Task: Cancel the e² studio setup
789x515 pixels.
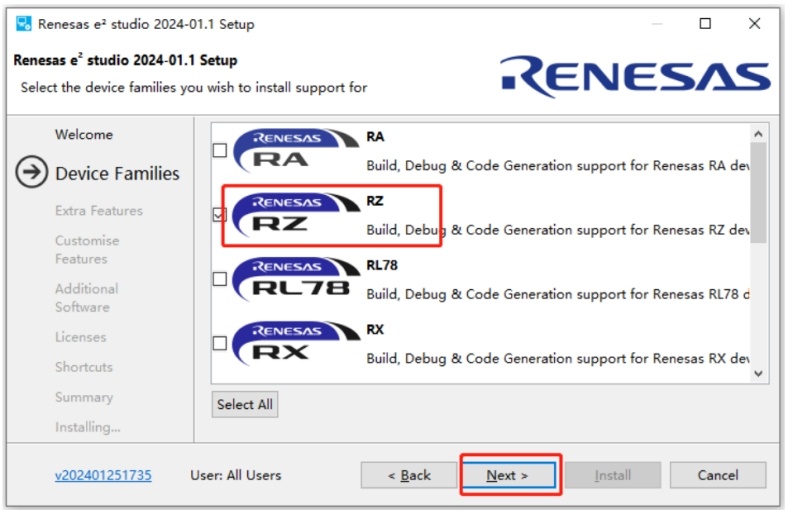Action: pos(717,475)
